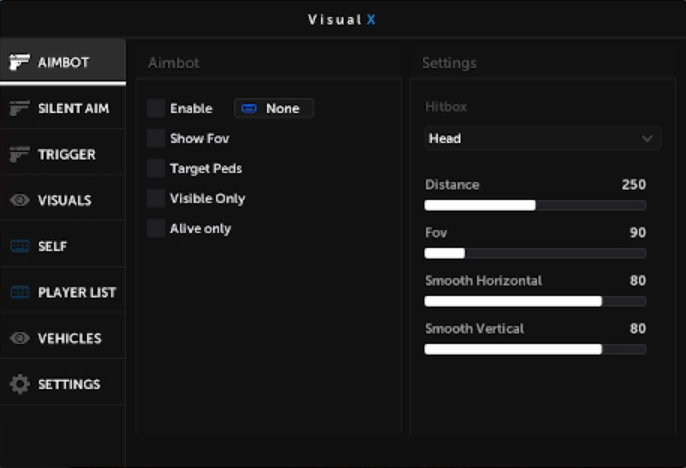Image resolution: width=686 pixels, height=468 pixels.
Task: Click the Distance slider bar
Action: point(535,205)
